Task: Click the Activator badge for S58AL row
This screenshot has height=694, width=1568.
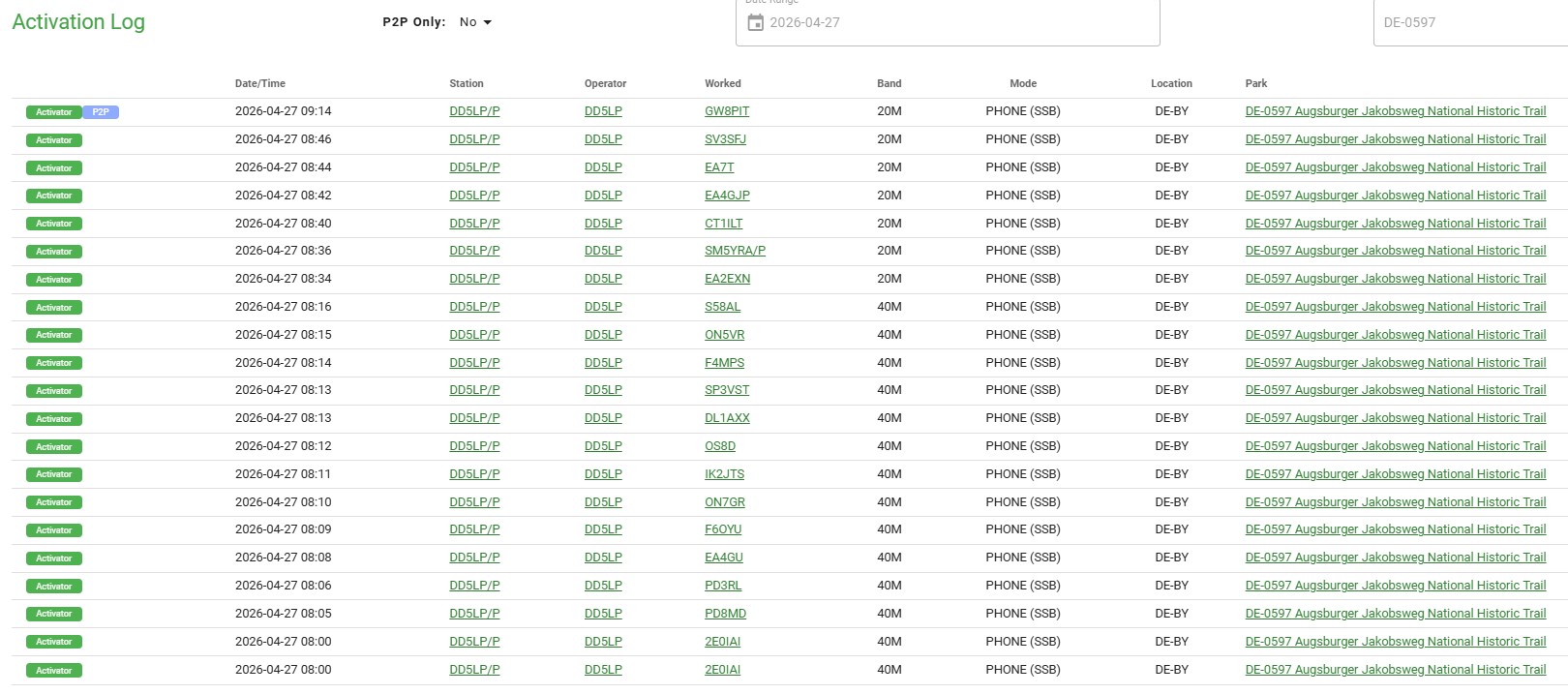Action: coord(54,308)
